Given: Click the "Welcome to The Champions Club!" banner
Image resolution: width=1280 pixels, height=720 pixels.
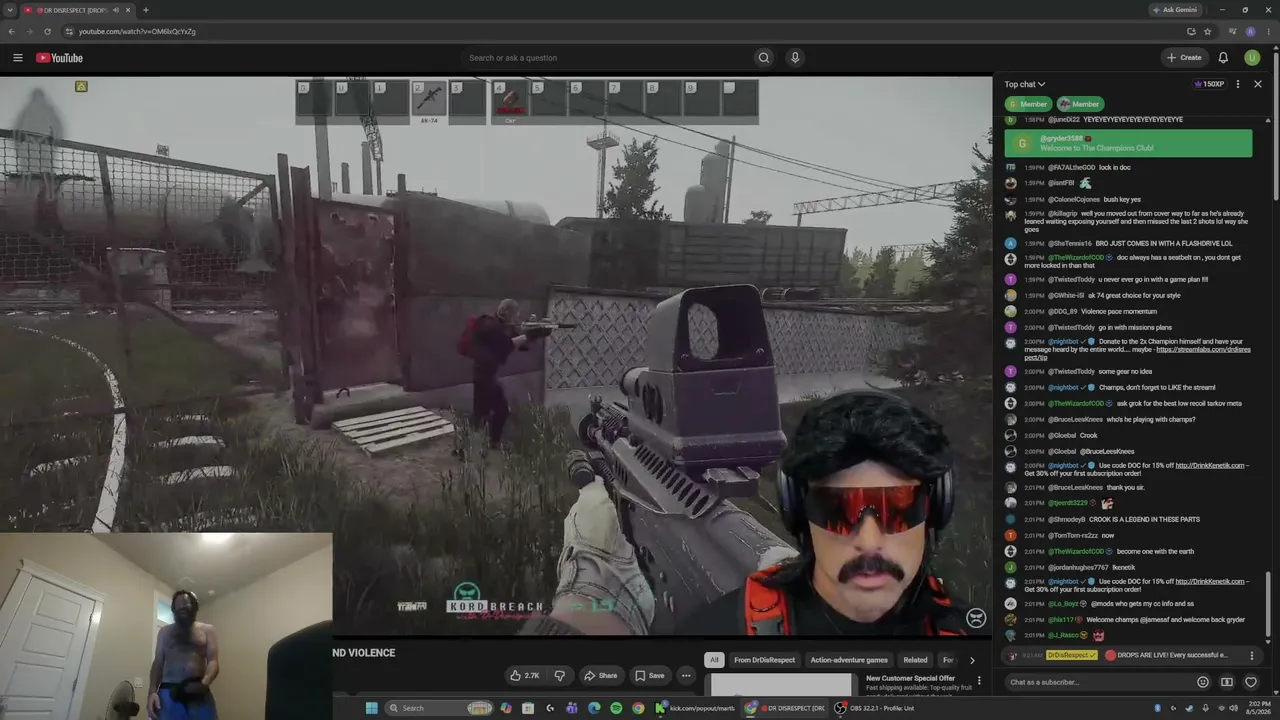Looking at the screenshot, I should [1128, 143].
